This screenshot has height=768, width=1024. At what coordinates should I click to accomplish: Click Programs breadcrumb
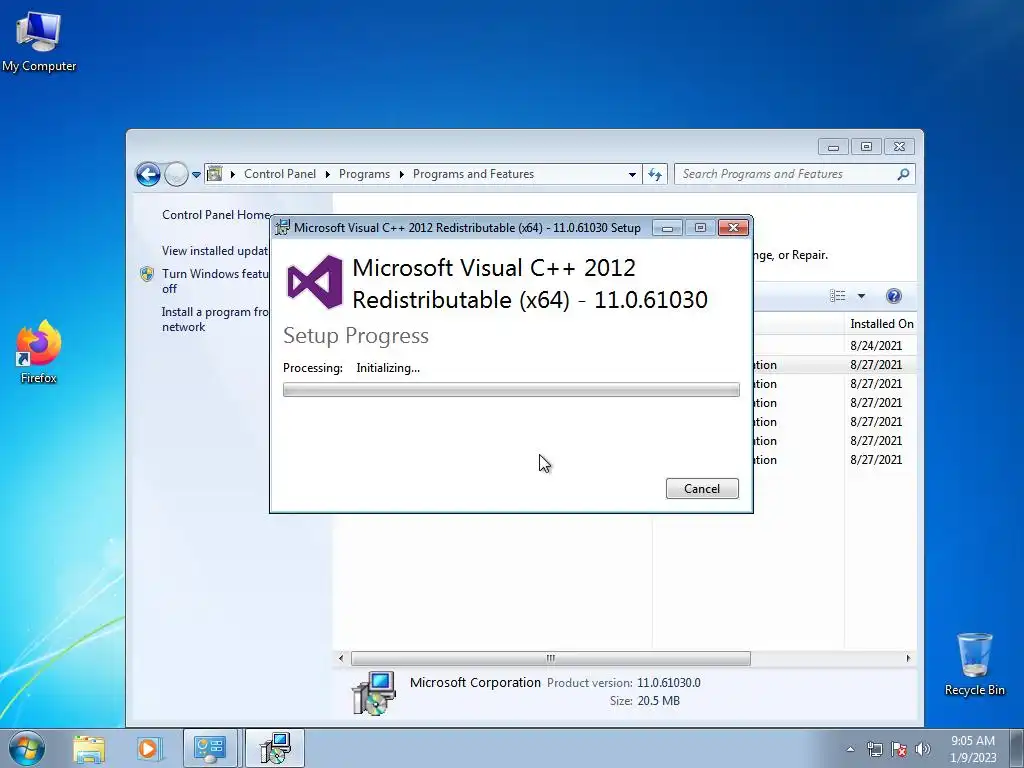point(364,174)
